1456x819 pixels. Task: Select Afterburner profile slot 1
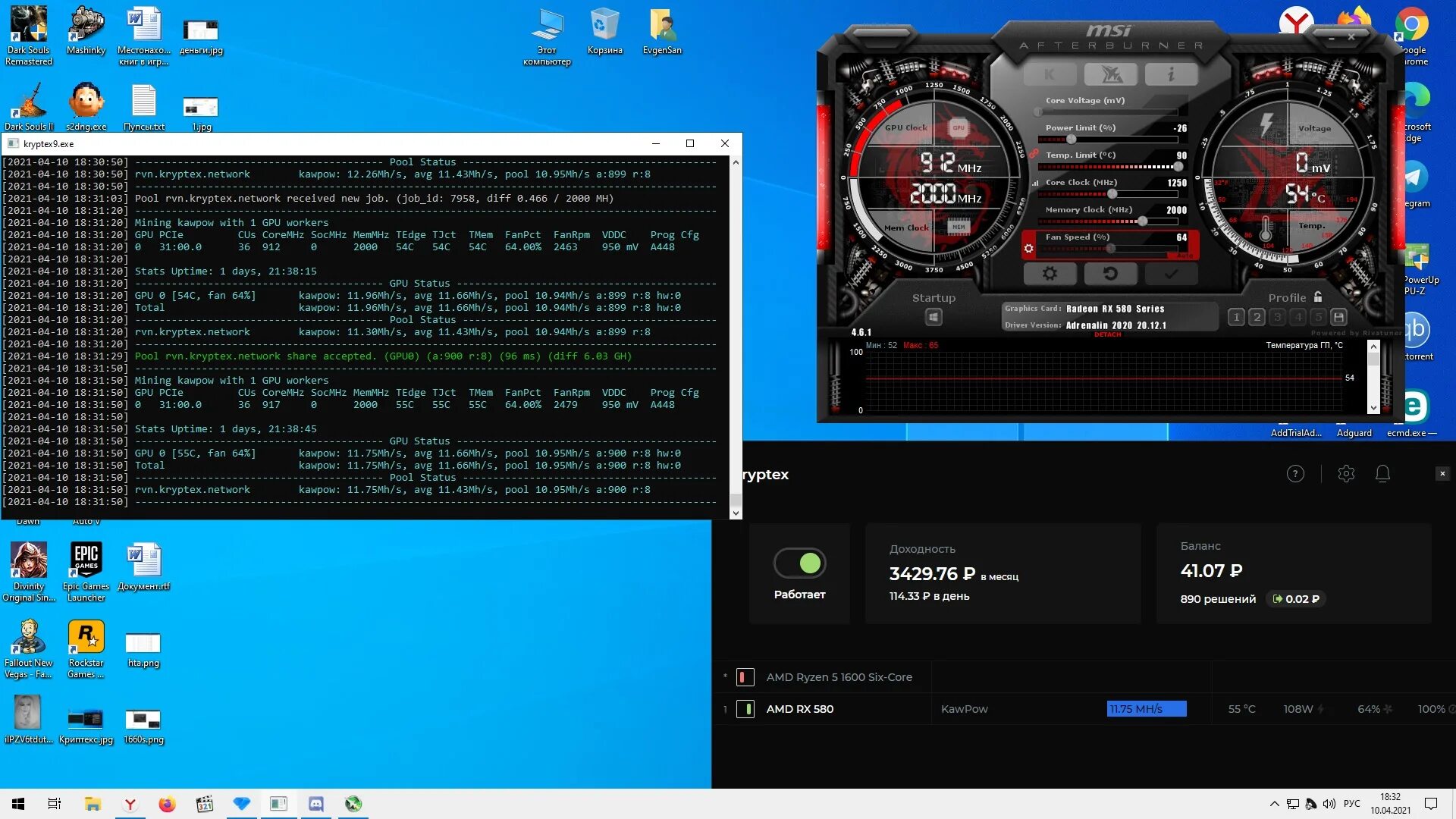[1236, 317]
